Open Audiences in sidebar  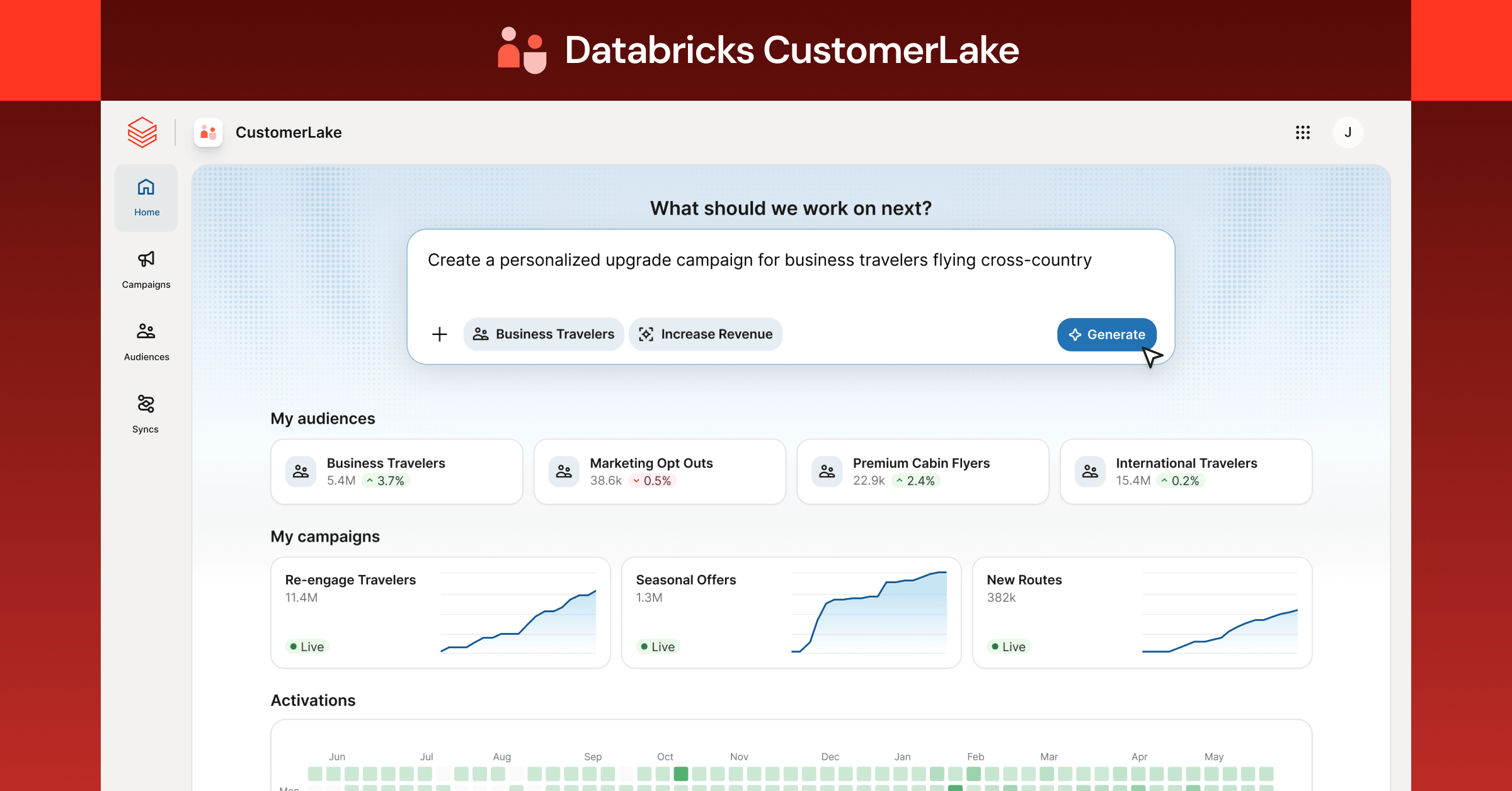click(146, 343)
